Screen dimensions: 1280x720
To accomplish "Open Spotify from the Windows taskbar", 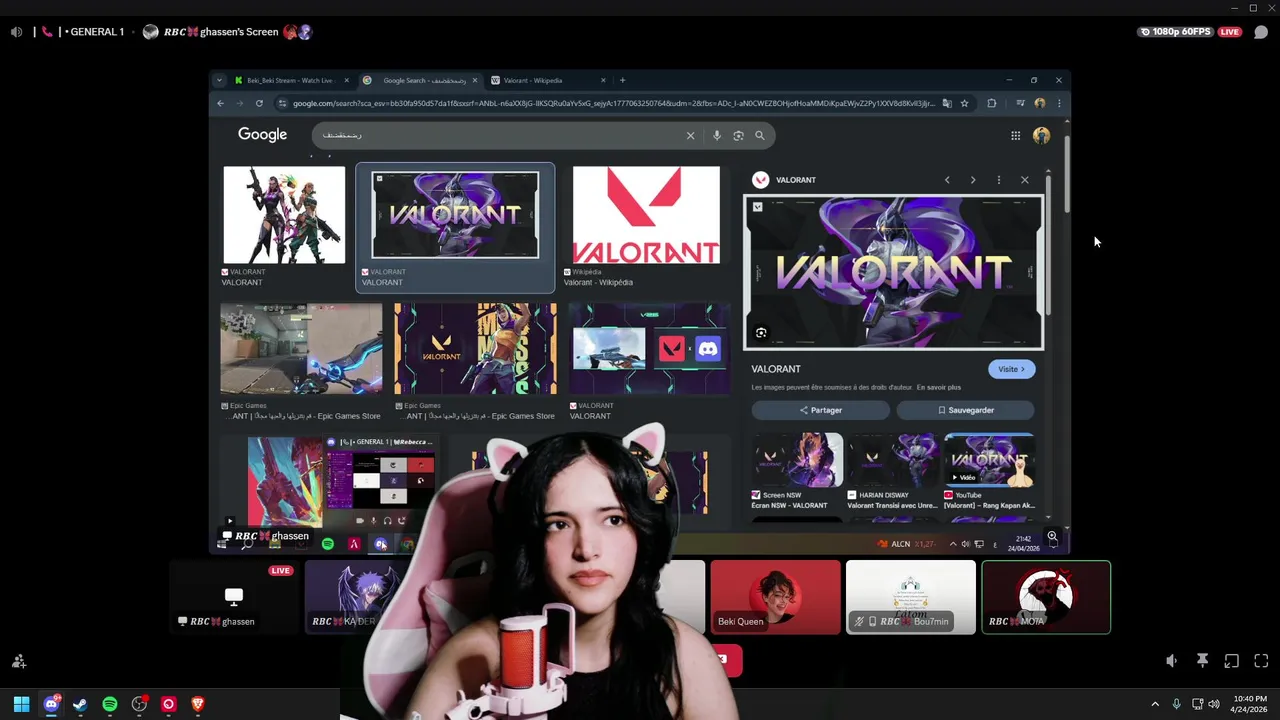I will coord(110,704).
